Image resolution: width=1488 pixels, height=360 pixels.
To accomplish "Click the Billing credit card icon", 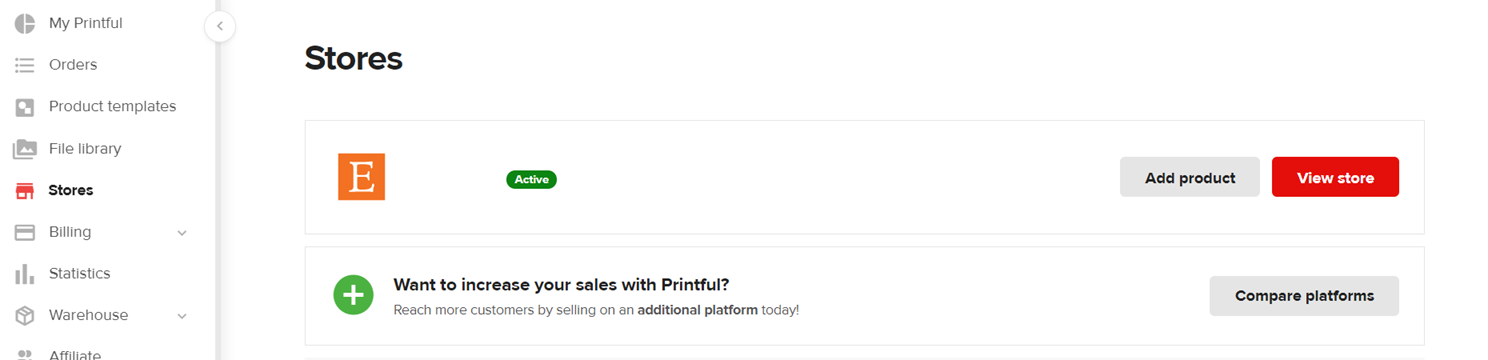I will click(24, 232).
